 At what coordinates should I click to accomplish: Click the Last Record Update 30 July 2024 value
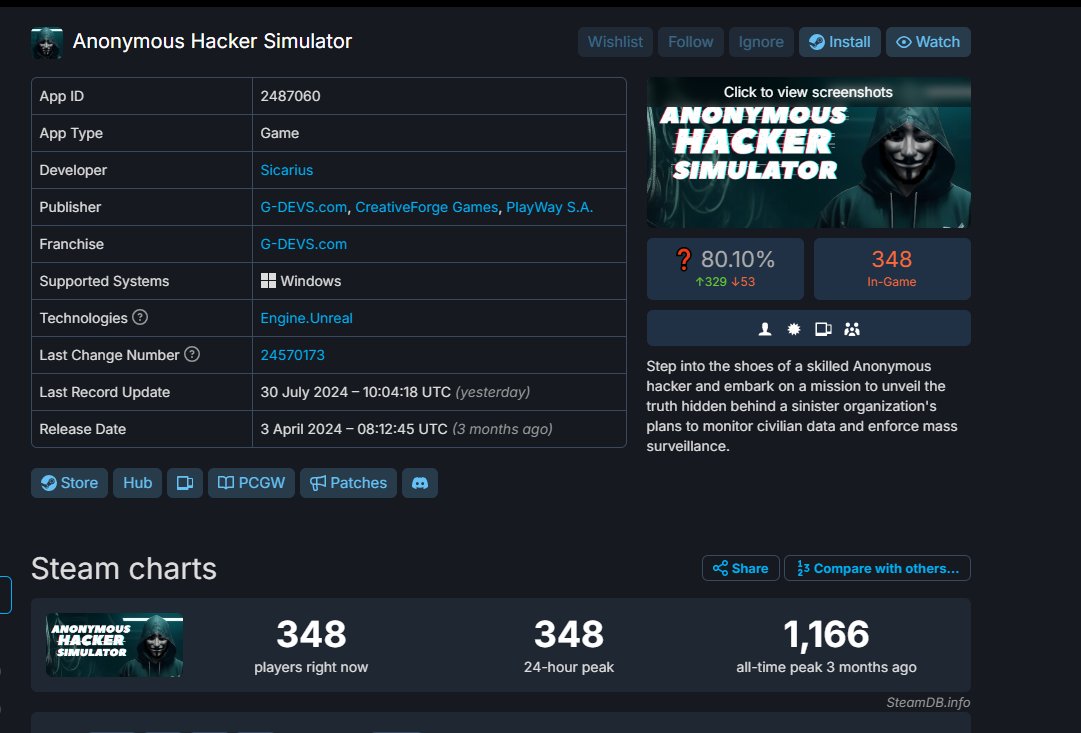(x=355, y=392)
